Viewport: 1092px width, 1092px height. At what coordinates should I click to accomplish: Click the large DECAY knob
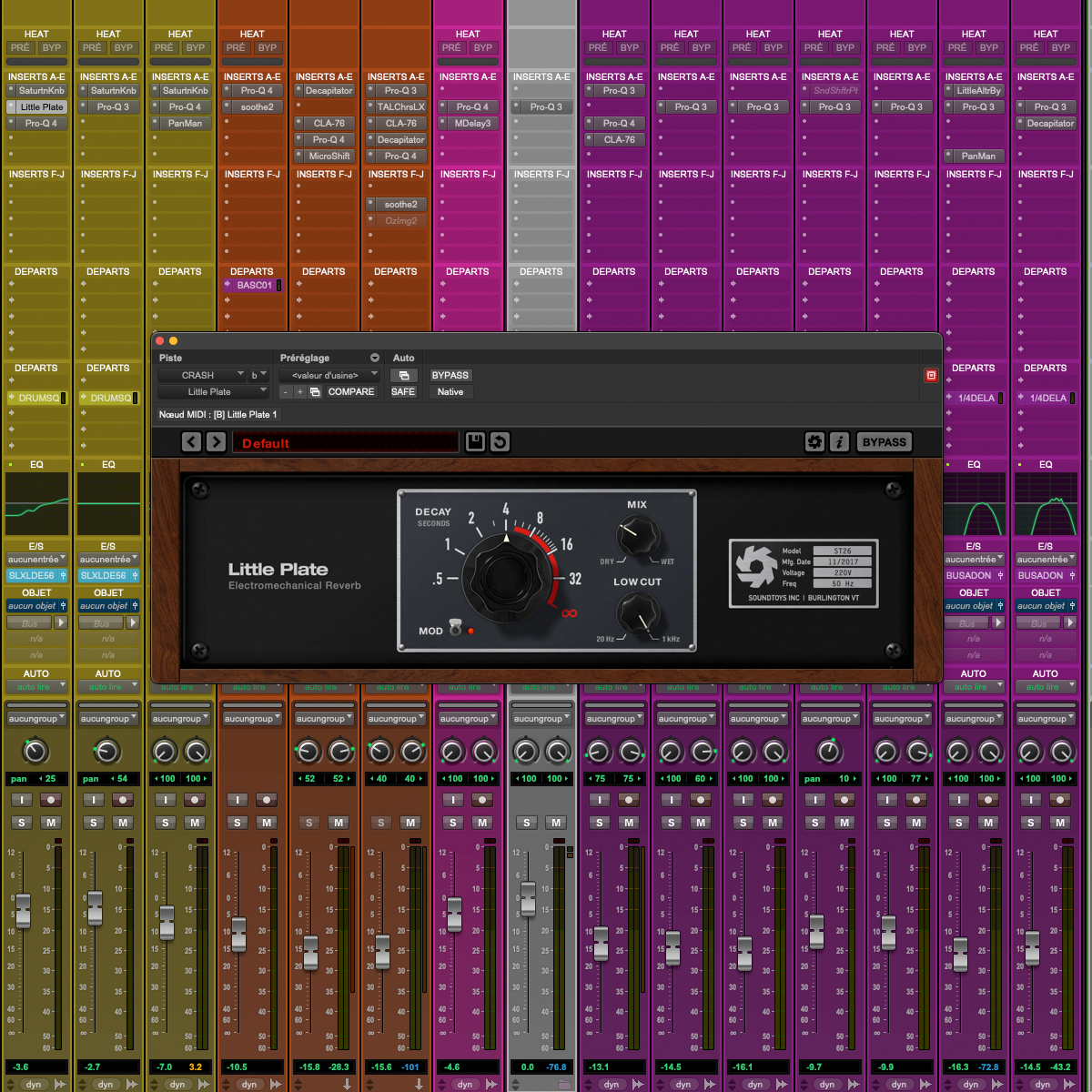click(506, 577)
